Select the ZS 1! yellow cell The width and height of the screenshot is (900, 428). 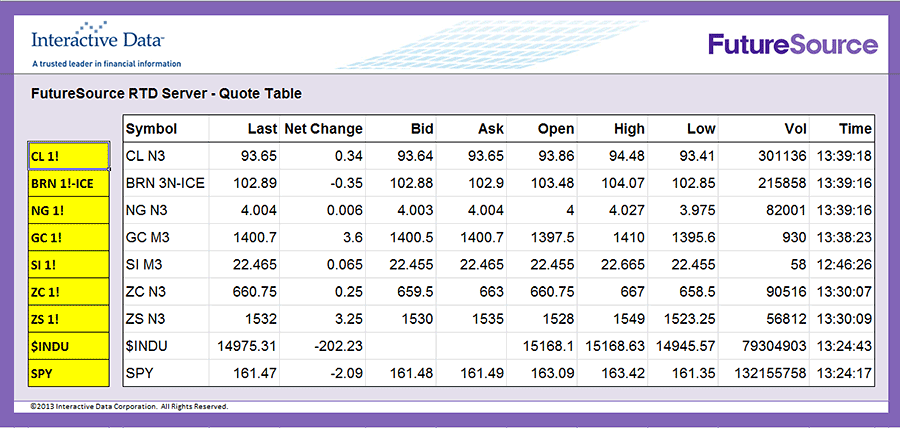click(x=68, y=319)
